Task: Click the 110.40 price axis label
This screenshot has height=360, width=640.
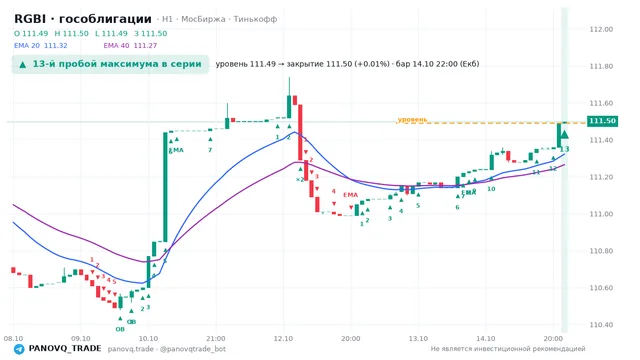Action: coord(601,325)
